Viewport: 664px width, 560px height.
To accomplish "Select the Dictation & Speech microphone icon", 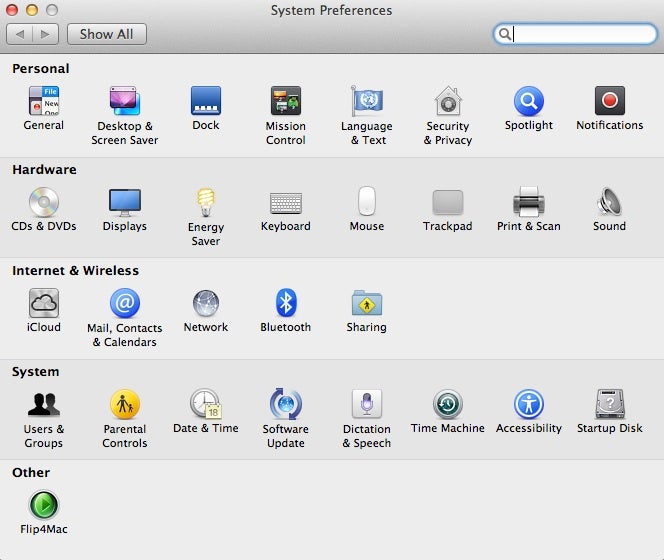I will tap(366, 405).
